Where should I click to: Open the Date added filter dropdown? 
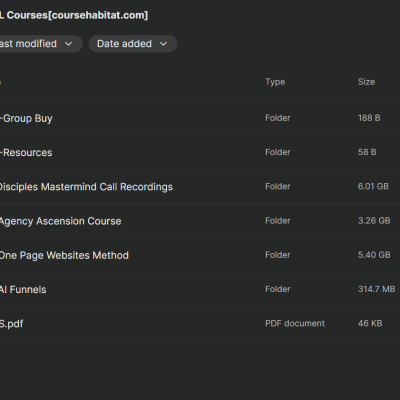(133, 44)
